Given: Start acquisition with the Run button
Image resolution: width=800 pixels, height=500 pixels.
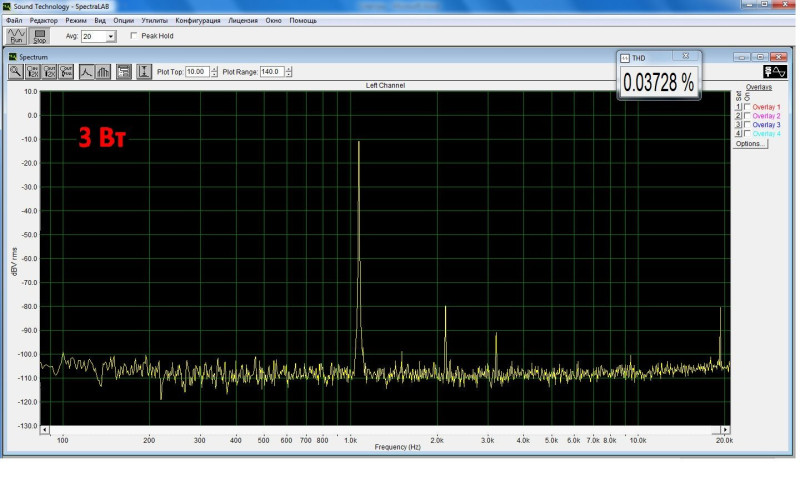Looking at the screenshot, I should click(16, 36).
